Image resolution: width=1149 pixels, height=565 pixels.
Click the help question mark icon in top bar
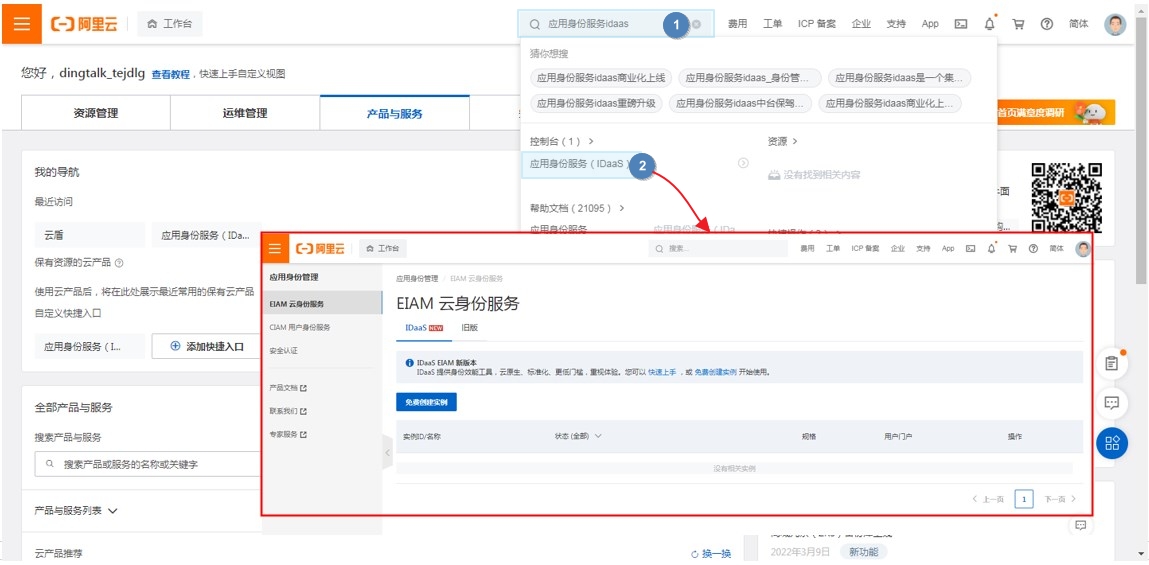tap(1047, 24)
